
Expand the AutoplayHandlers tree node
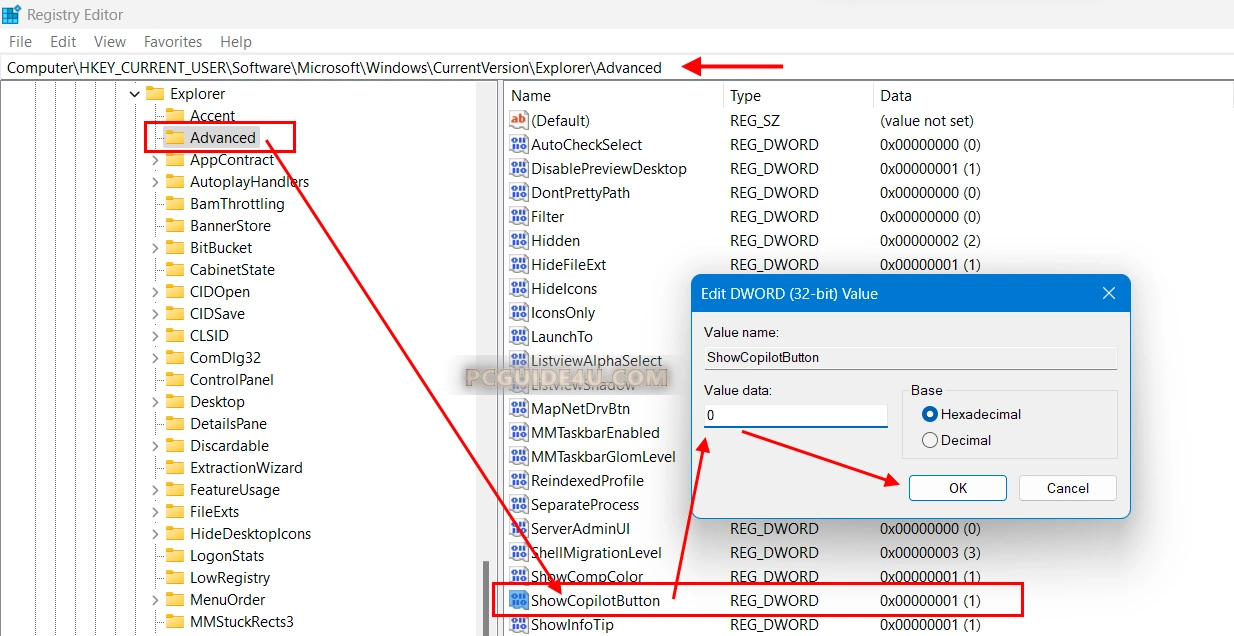pyautogui.click(x=155, y=182)
